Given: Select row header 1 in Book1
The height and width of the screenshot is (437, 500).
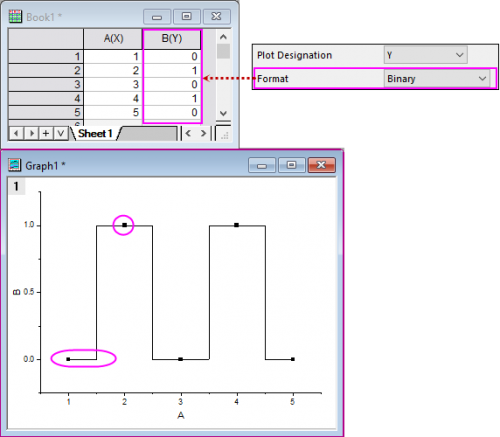Looking at the screenshot, I should (46, 56).
